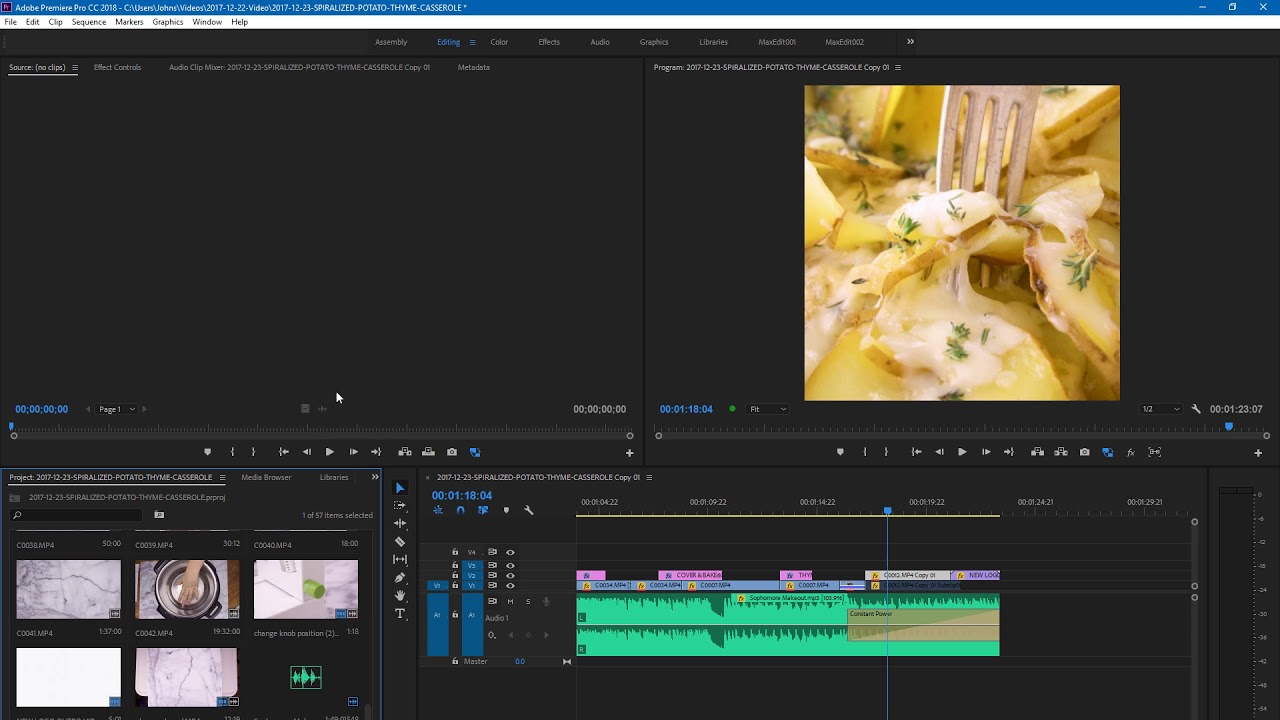Open the Media Browser tab
The image size is (1280, 720).
[x=266, y=477]
